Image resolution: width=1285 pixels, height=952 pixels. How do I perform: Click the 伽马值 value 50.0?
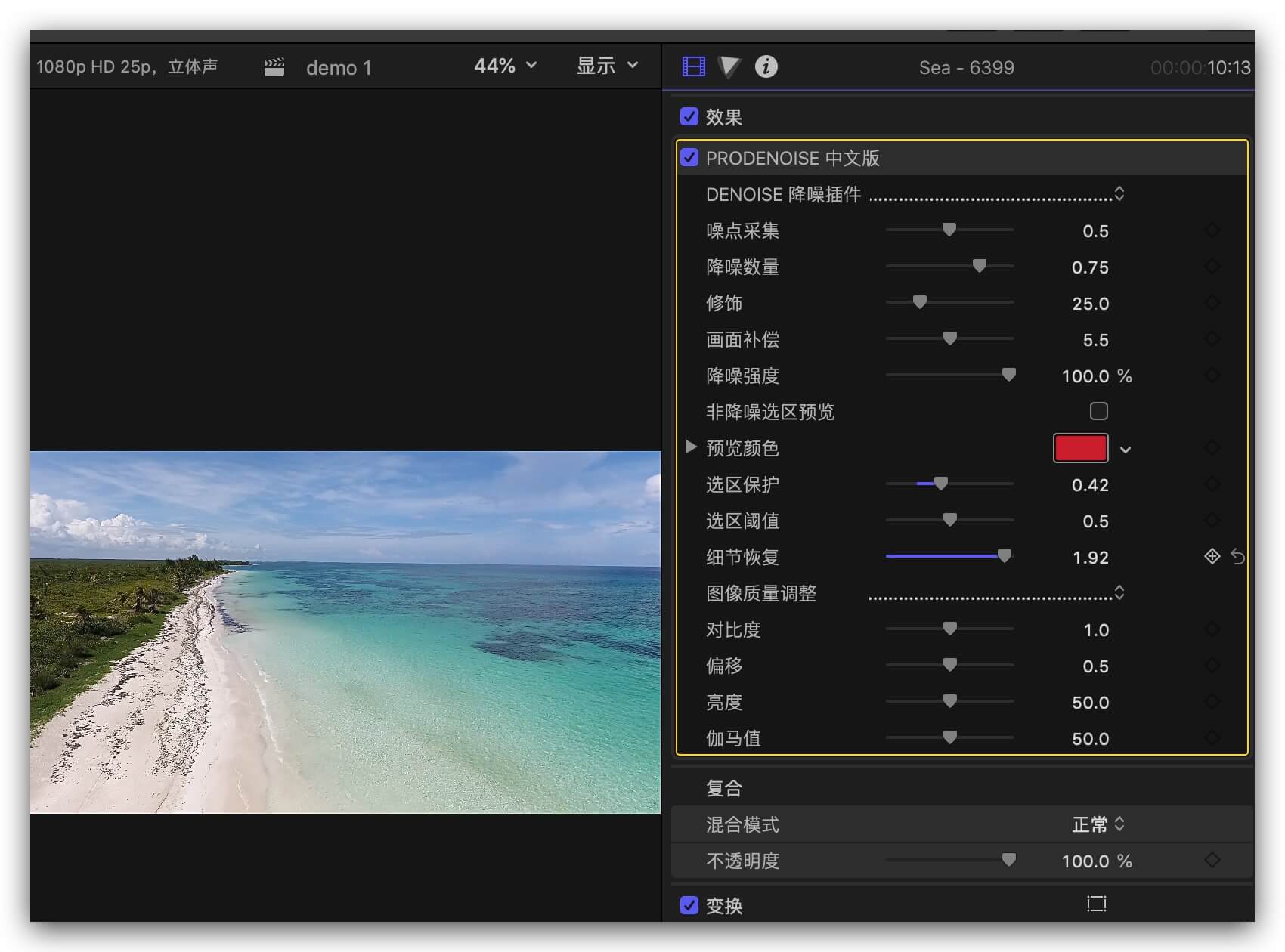1090,739
